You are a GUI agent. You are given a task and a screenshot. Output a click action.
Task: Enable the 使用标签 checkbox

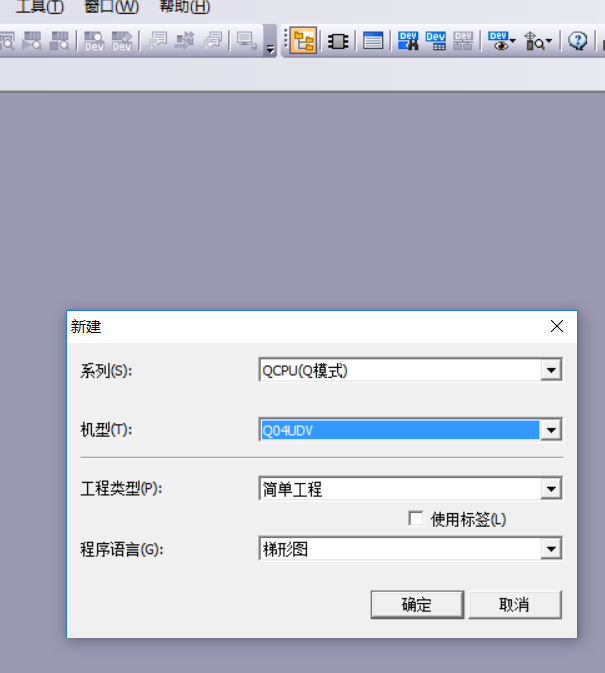416,518
